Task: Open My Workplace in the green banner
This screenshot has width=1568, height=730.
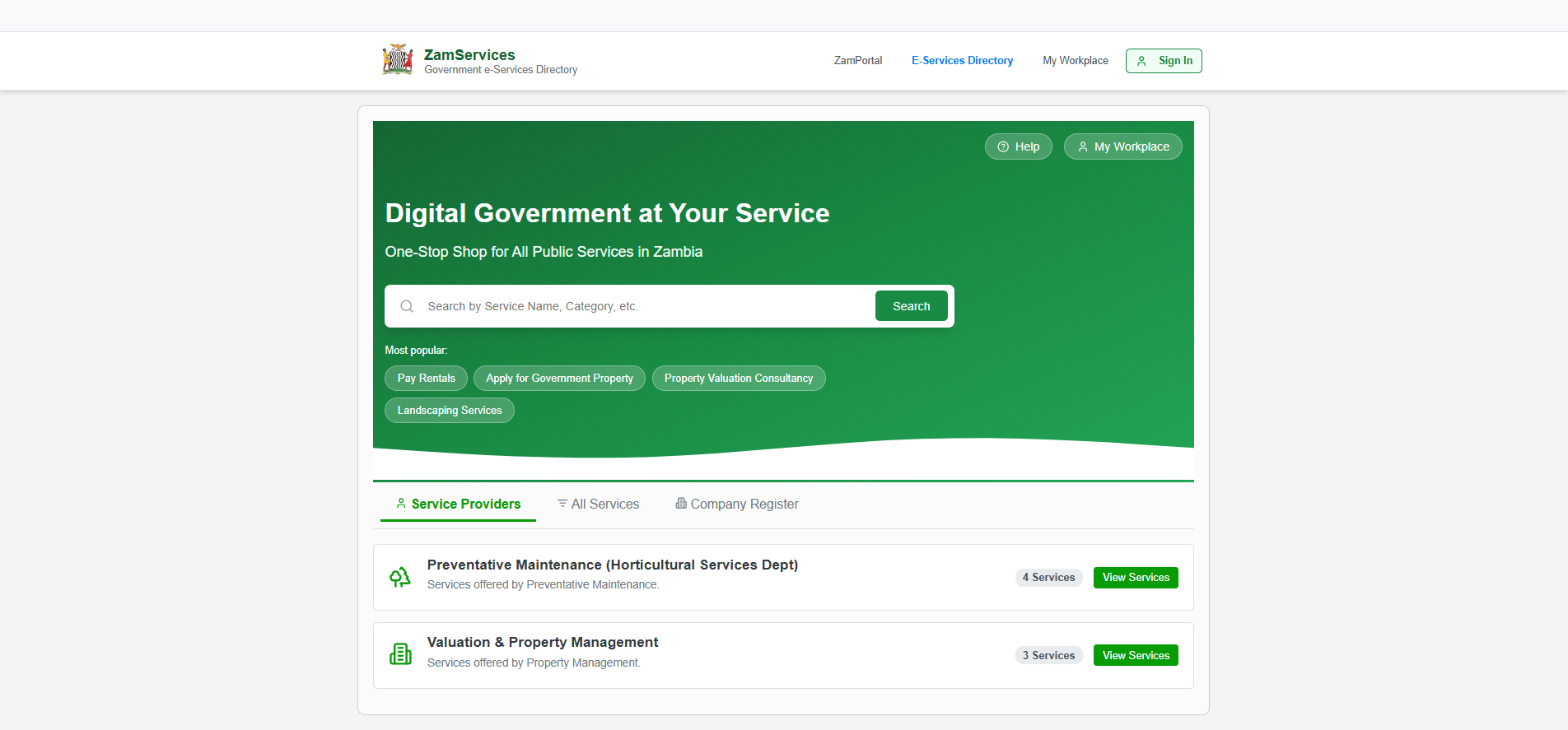Action: [x=1122, y=146]
